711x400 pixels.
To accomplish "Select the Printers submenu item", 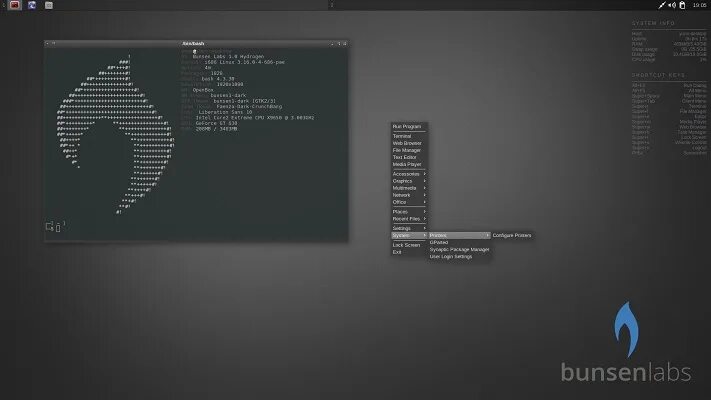I will [459, 236].
